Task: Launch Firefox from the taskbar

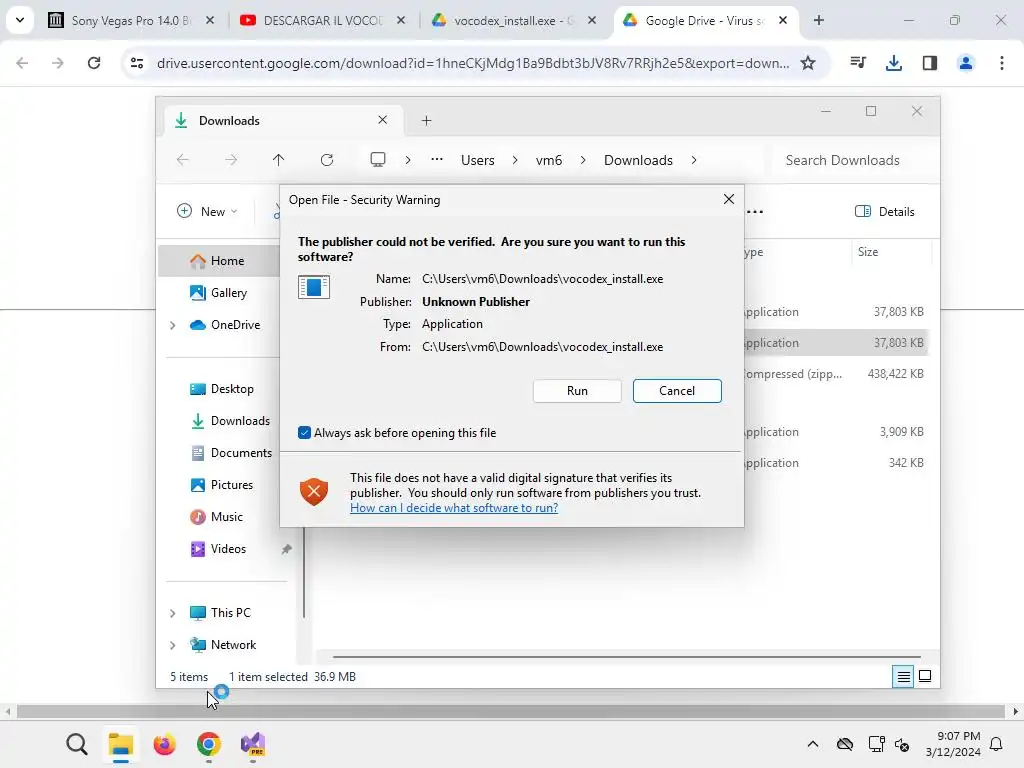Action: (x=165, y=744)
